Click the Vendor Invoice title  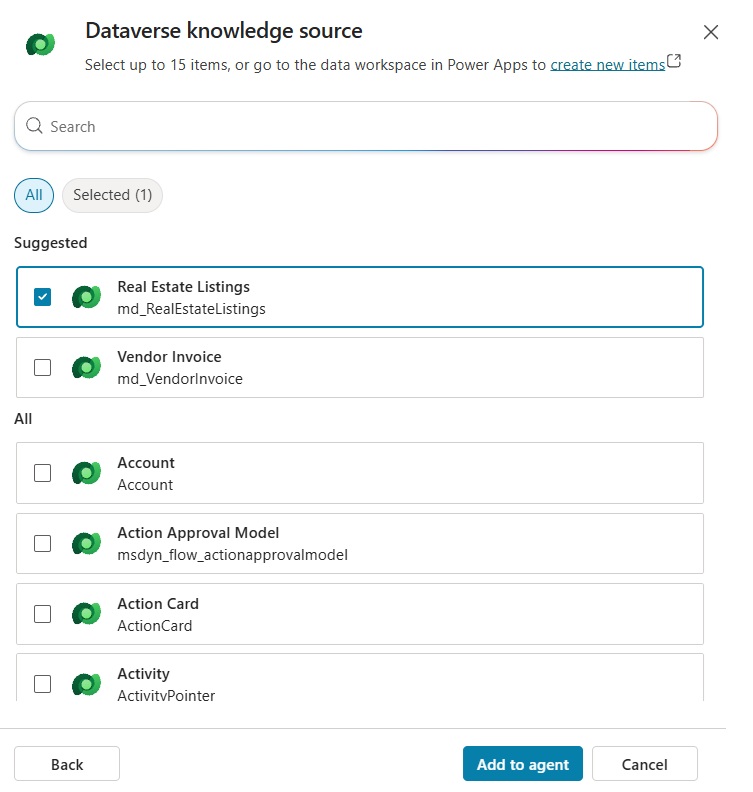[169, 357]
